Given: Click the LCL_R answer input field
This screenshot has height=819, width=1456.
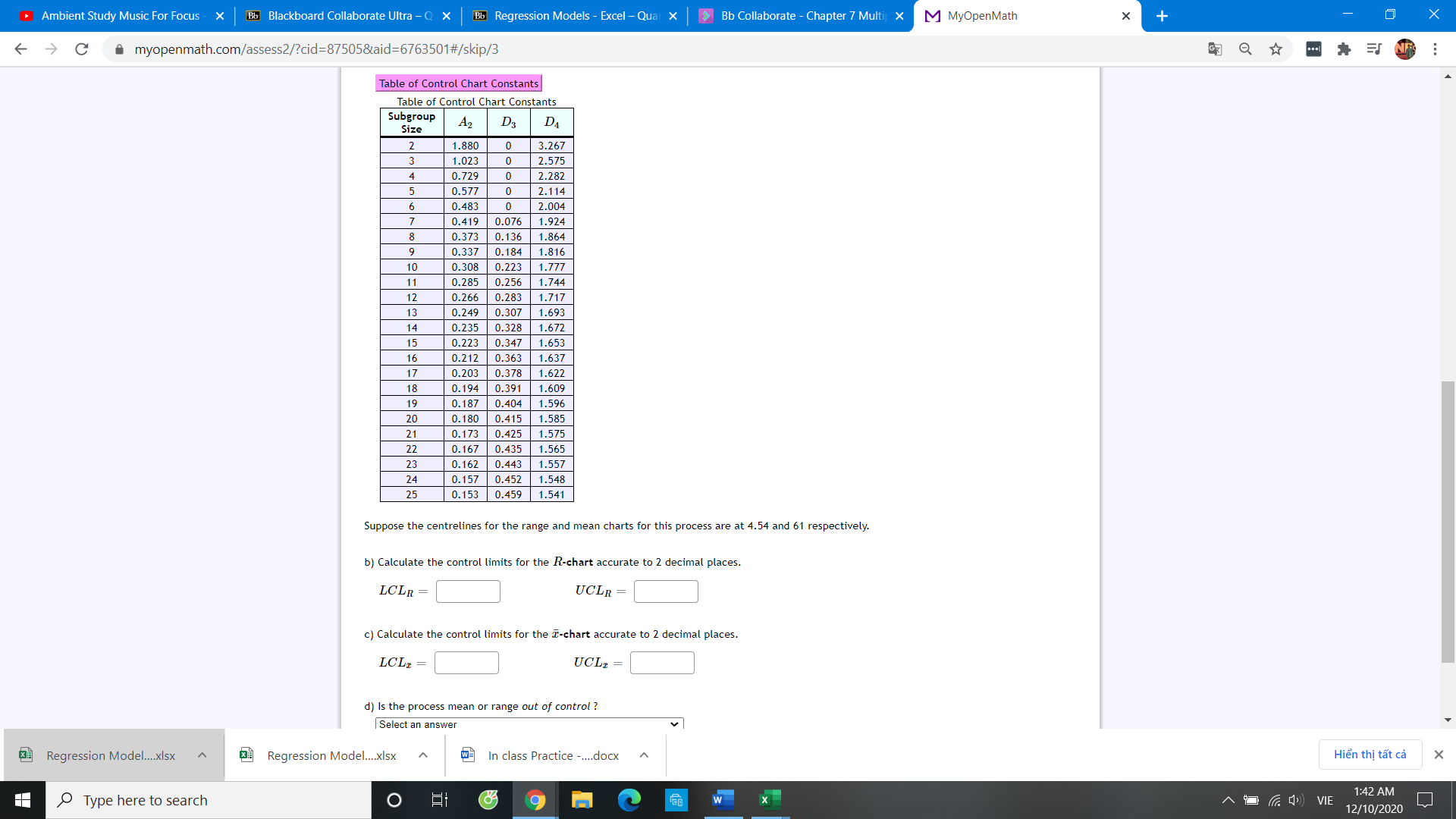Looking at the screenshot, I should [468, 591].
